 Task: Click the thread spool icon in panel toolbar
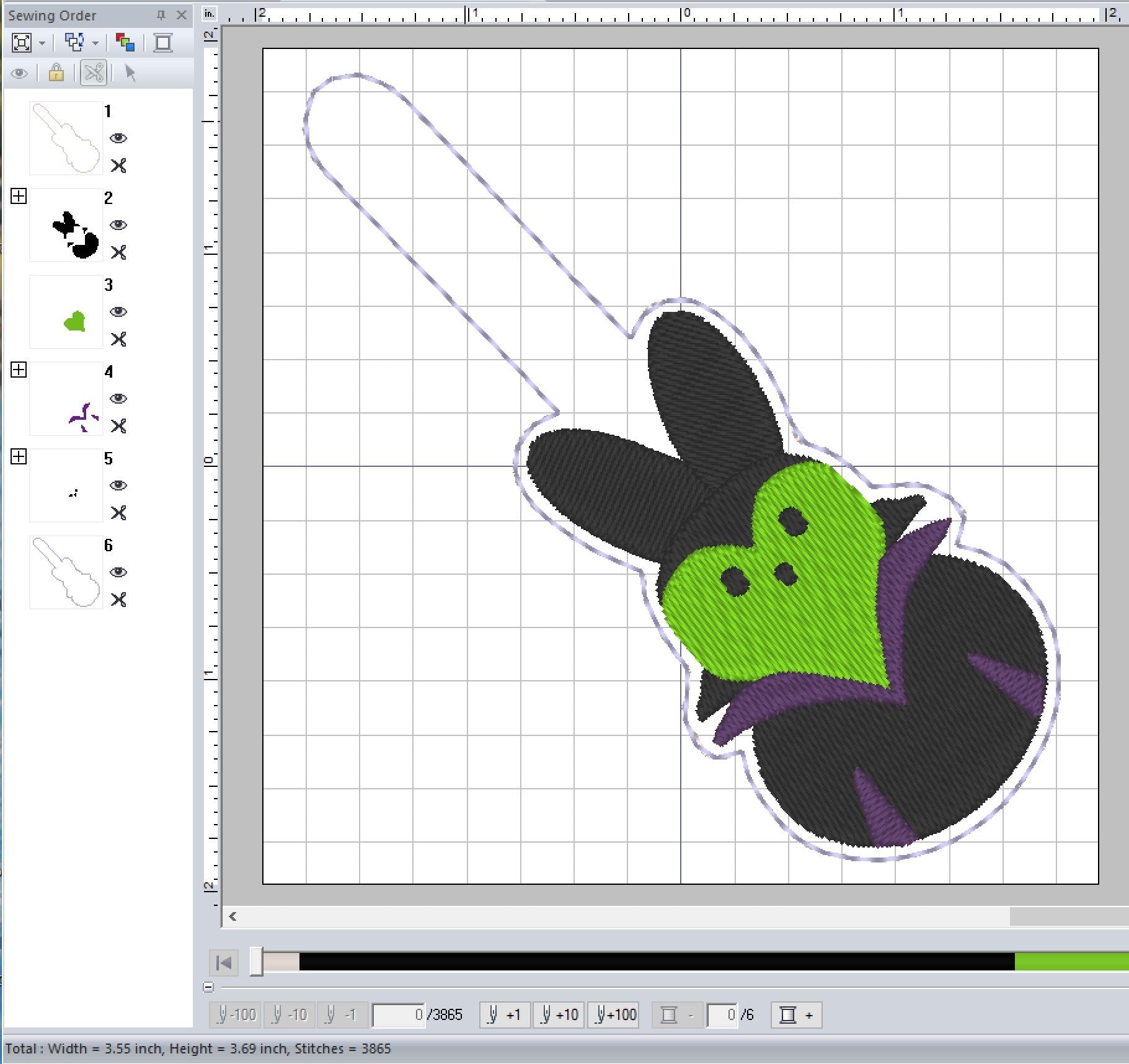point(163,43)
